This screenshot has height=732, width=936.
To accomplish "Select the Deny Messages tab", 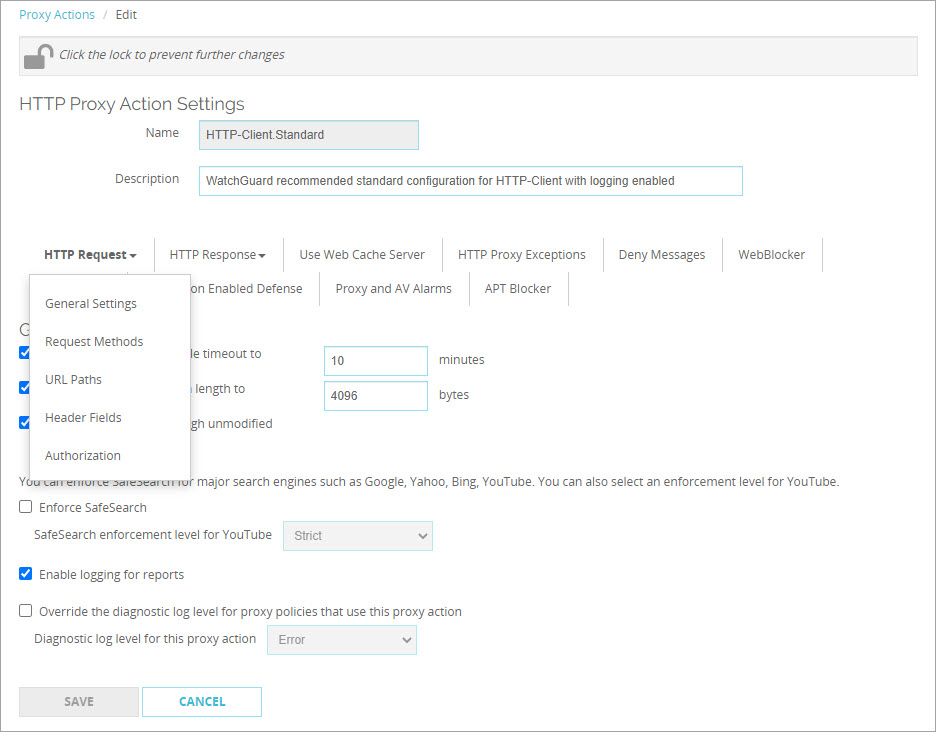I will pyautogui.click(x=661, y=254).
